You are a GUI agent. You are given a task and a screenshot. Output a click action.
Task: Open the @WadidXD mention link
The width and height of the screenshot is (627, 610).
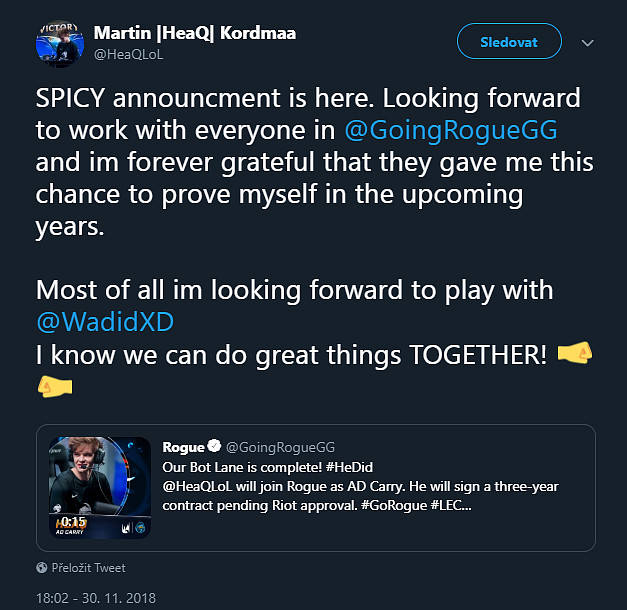pos(98,324)
